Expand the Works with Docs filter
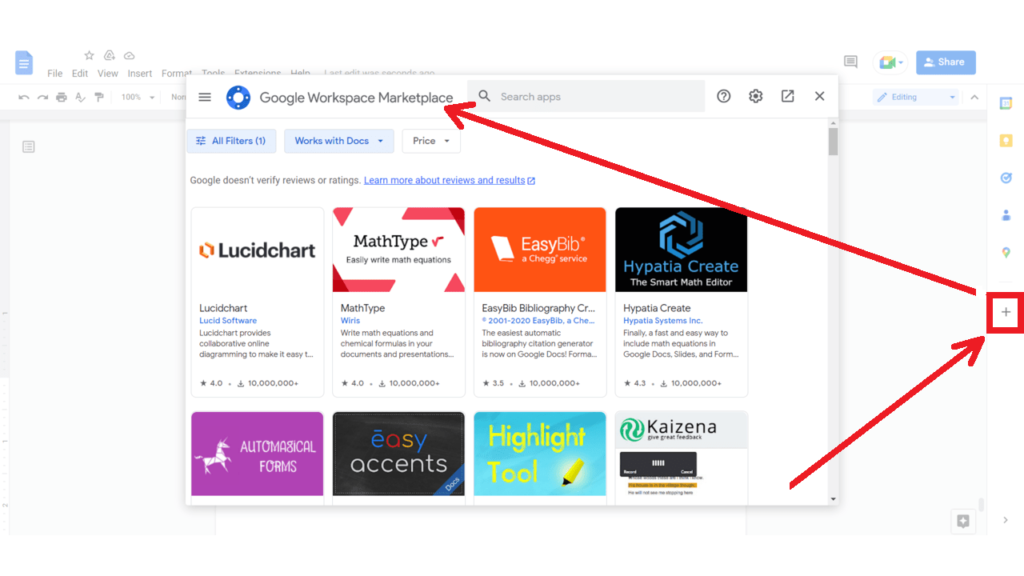 [339, 141]
